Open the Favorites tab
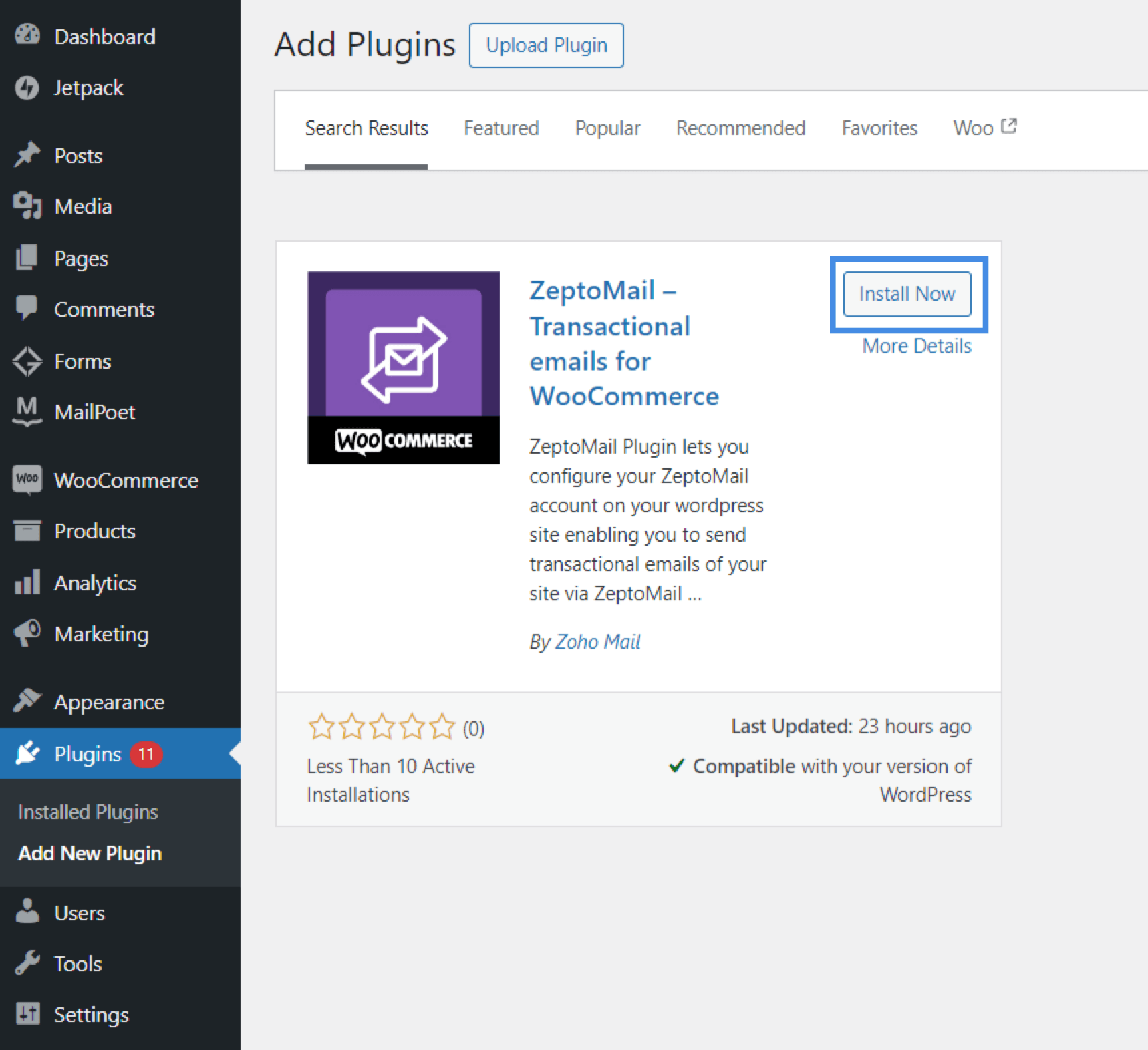The height and width of the screenshot is (1050, 1148). point(879,128)
